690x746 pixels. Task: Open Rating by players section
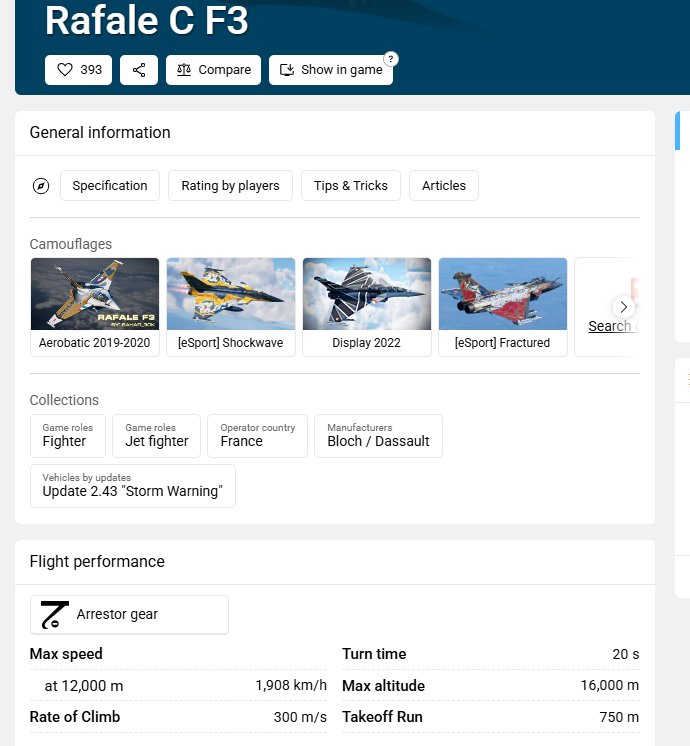[x=230, y=186]
